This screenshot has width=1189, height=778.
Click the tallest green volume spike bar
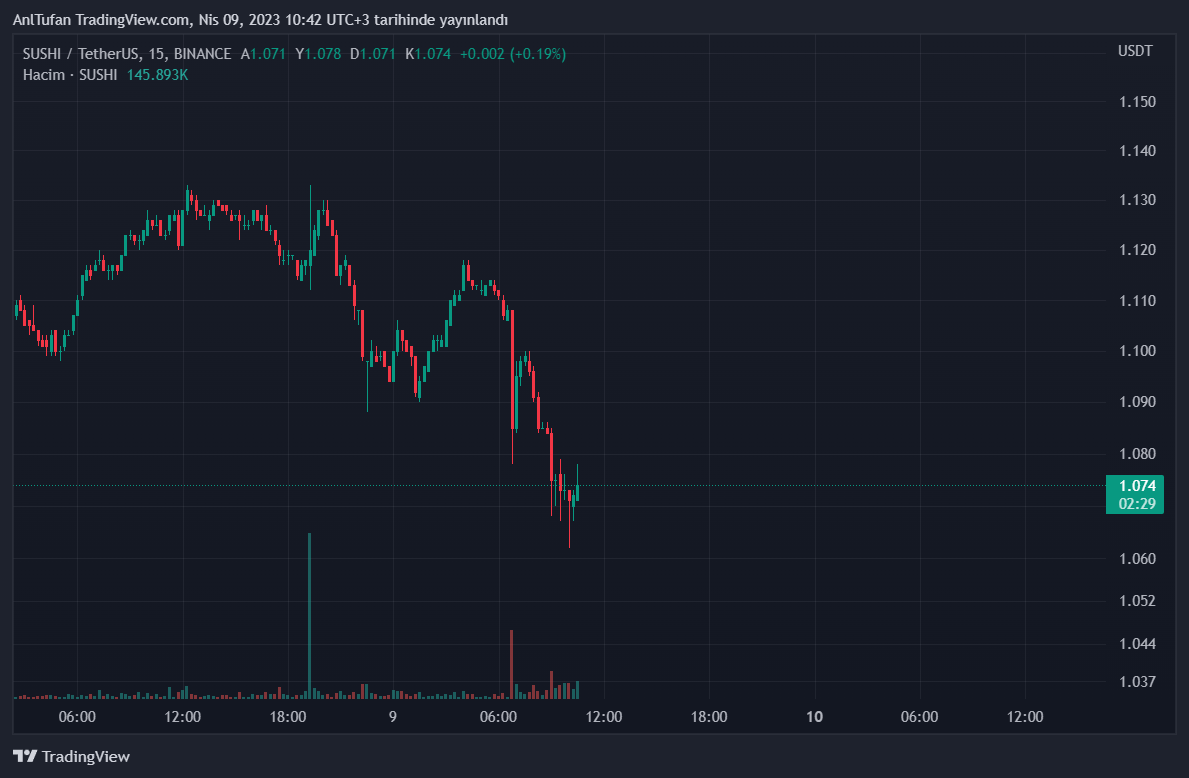pyautogui.click(x=309, y=610)
